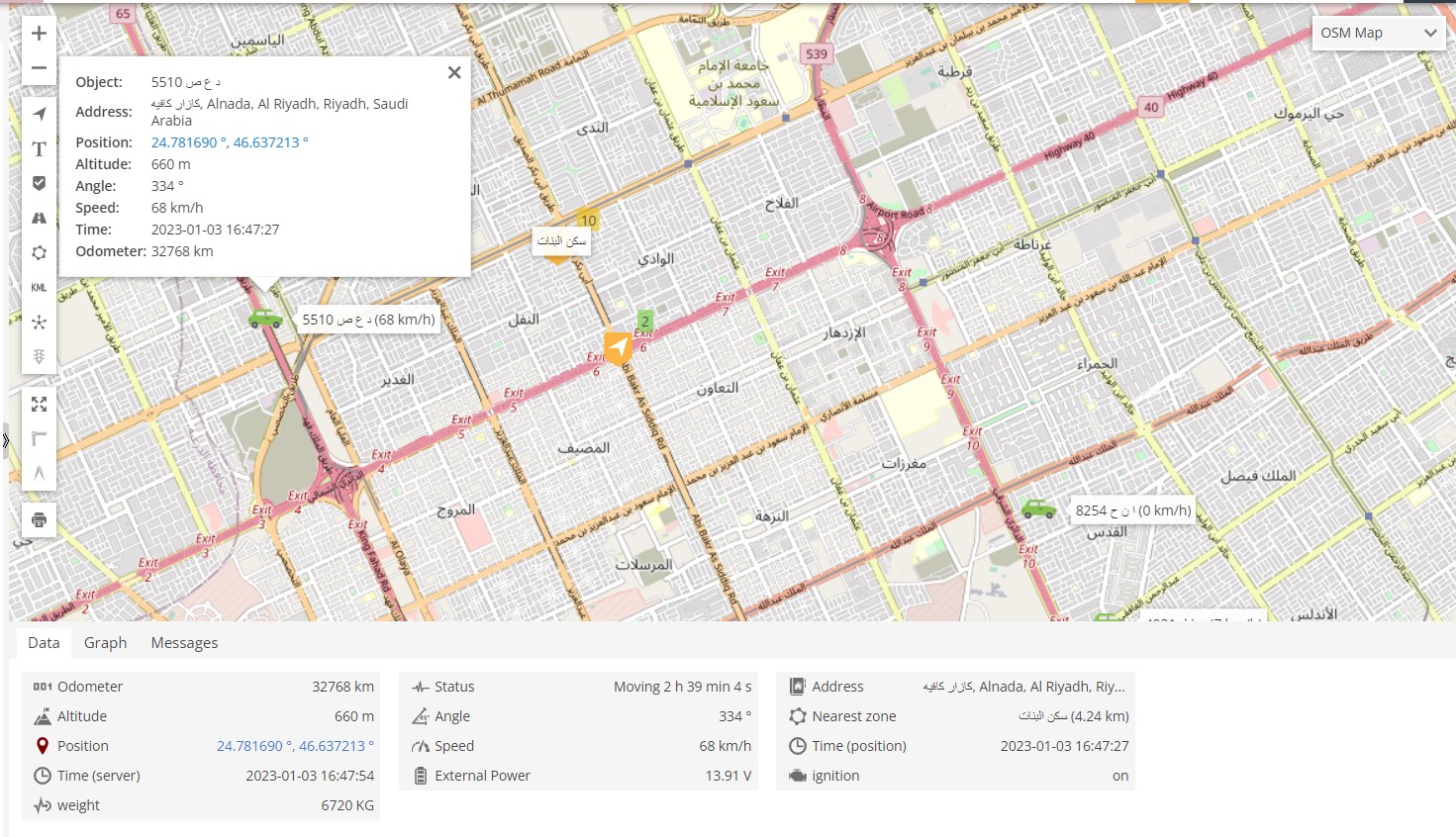Select odometer value 32768 km in Data panel

pos(342,687)
